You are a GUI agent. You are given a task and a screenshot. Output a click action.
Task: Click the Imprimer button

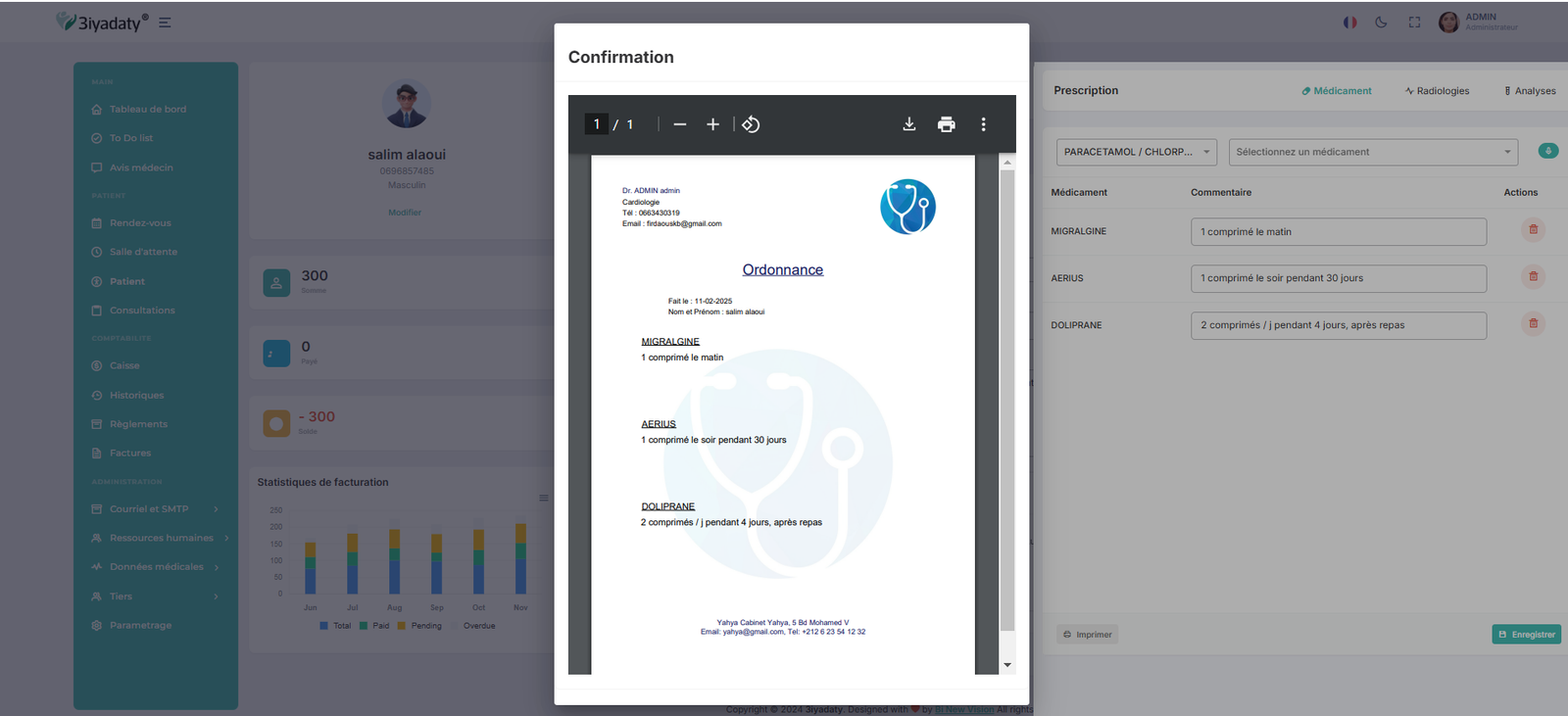click(1087, 635)
